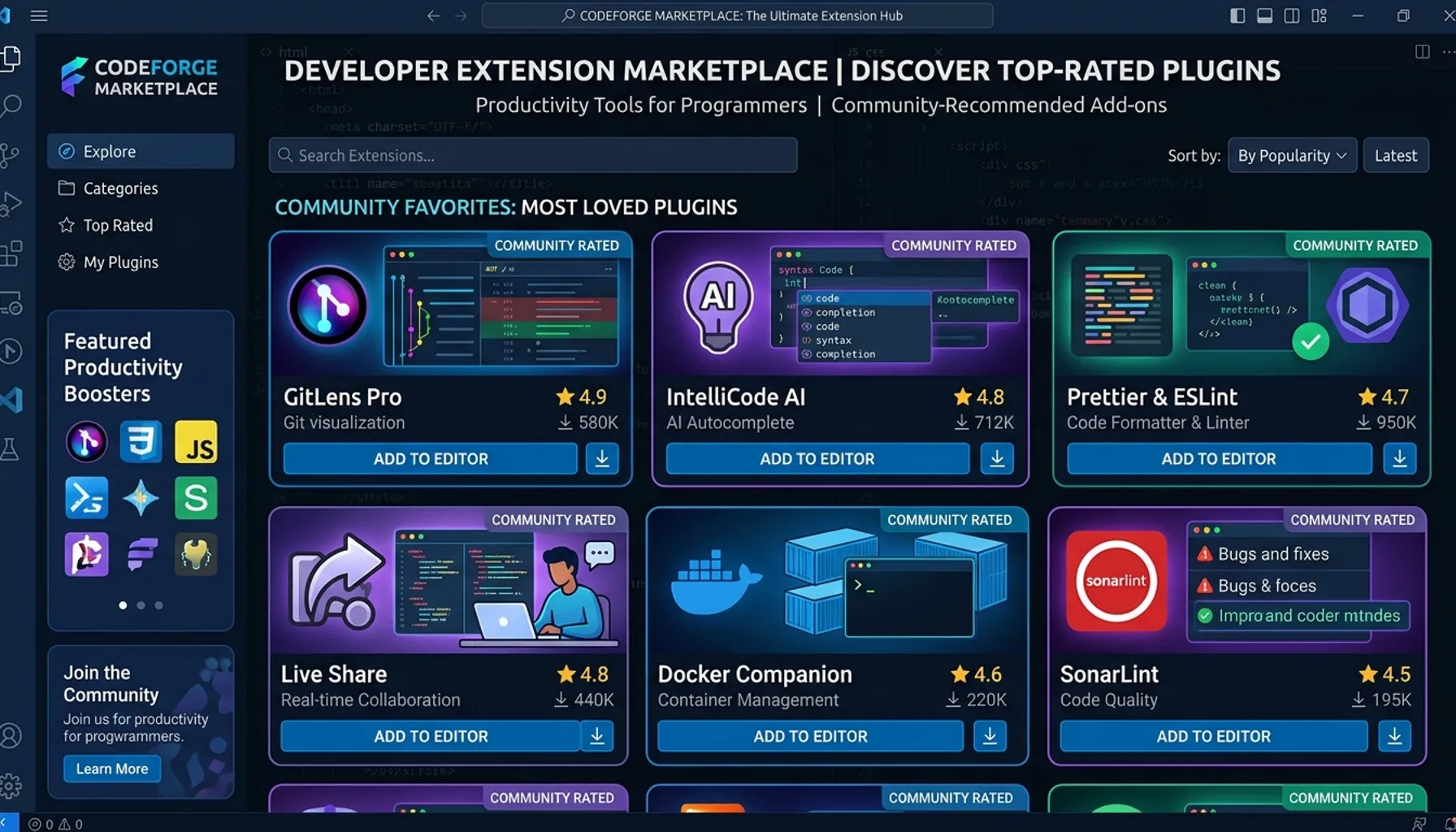
Task: Open the Customize Layout icon in title bar
Action: click(1319, 15)
